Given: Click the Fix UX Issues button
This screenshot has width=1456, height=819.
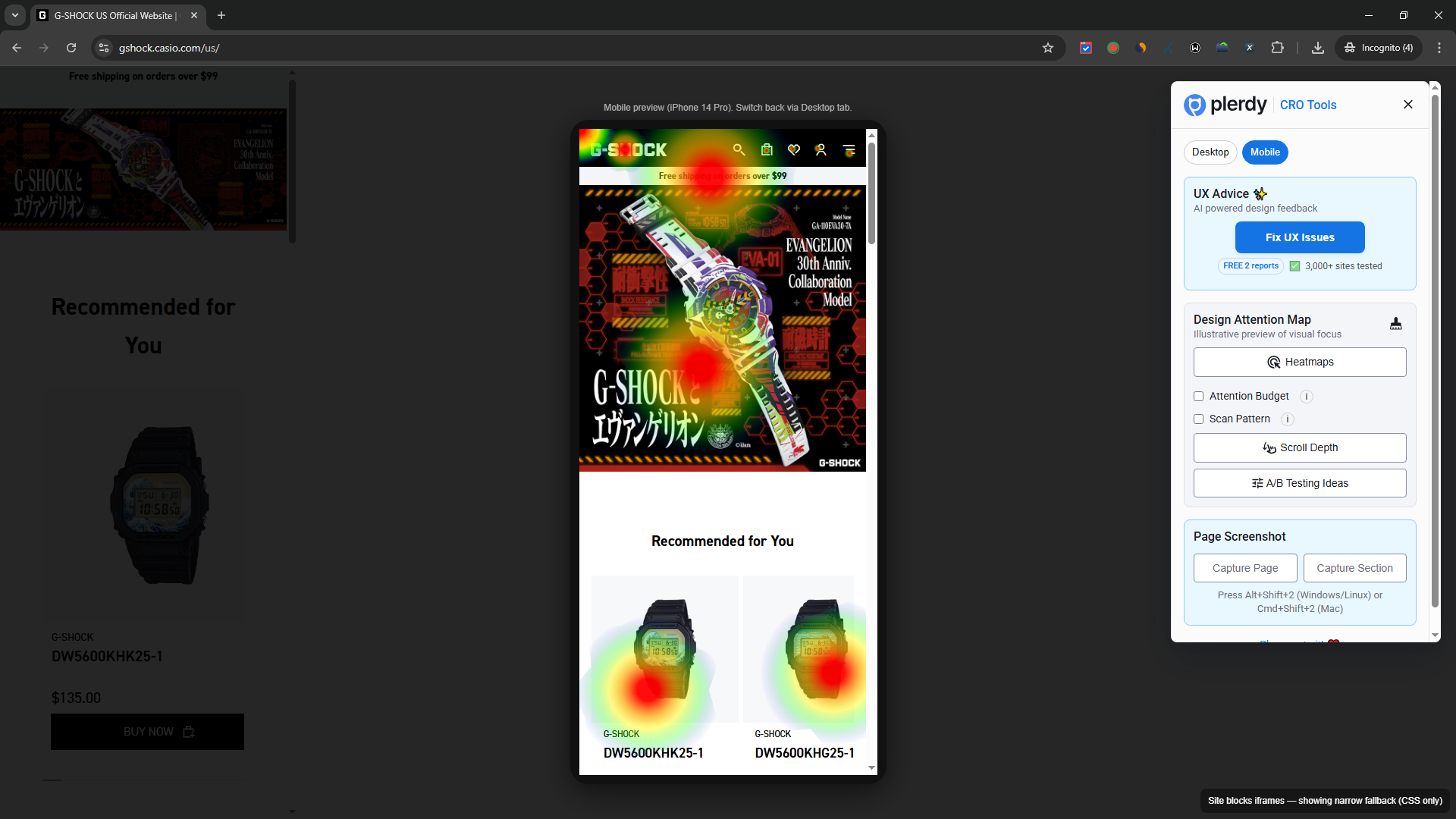Looking at the screenshot, I should [1300, 237].
